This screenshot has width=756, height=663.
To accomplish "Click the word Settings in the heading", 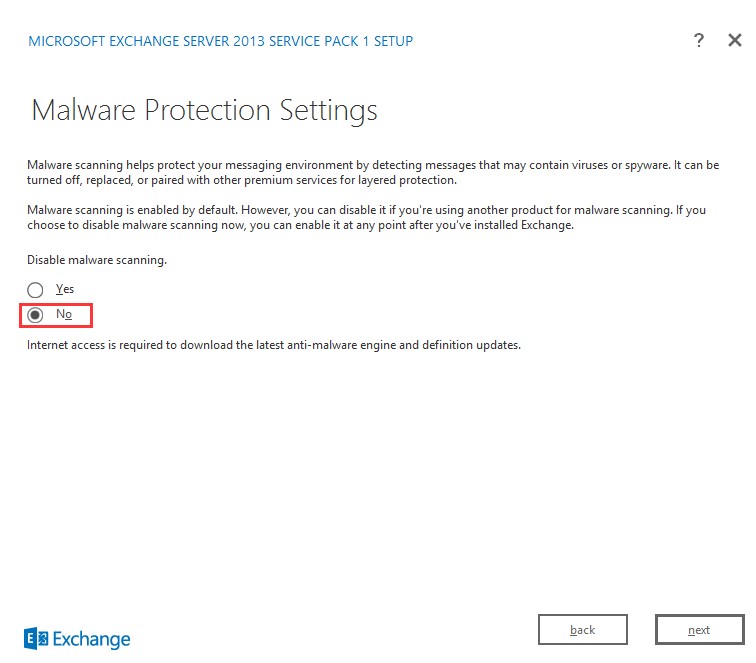I will click(x=324, y=110).
